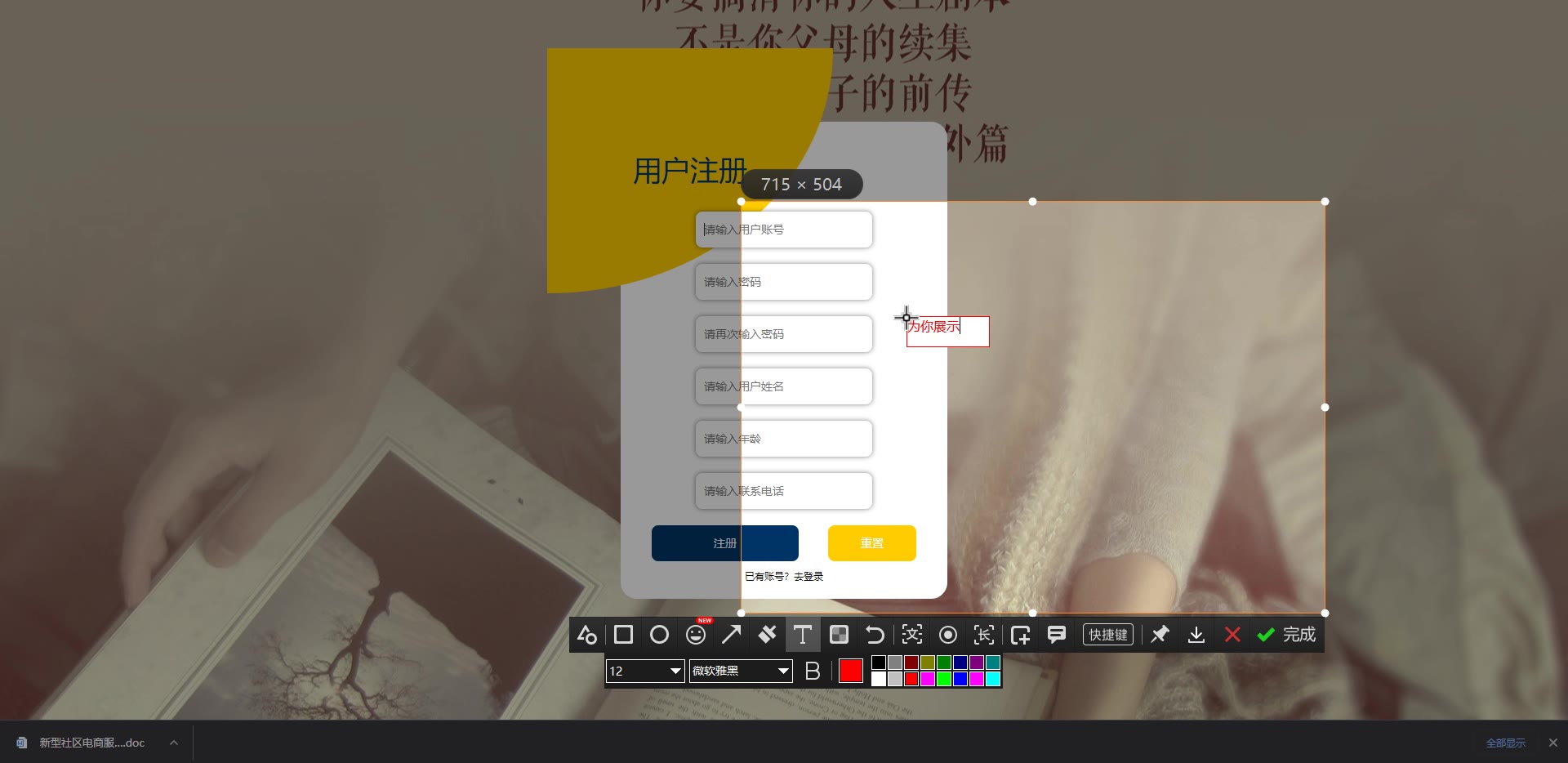Close the downloads bar
Viewport: 1568px width, 763px height.
click(x=1553, y=743)
